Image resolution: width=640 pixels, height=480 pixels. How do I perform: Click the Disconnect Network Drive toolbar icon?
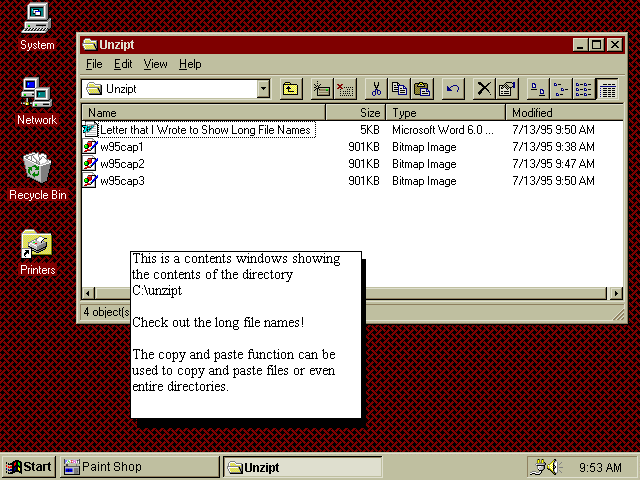click(345, 89)
